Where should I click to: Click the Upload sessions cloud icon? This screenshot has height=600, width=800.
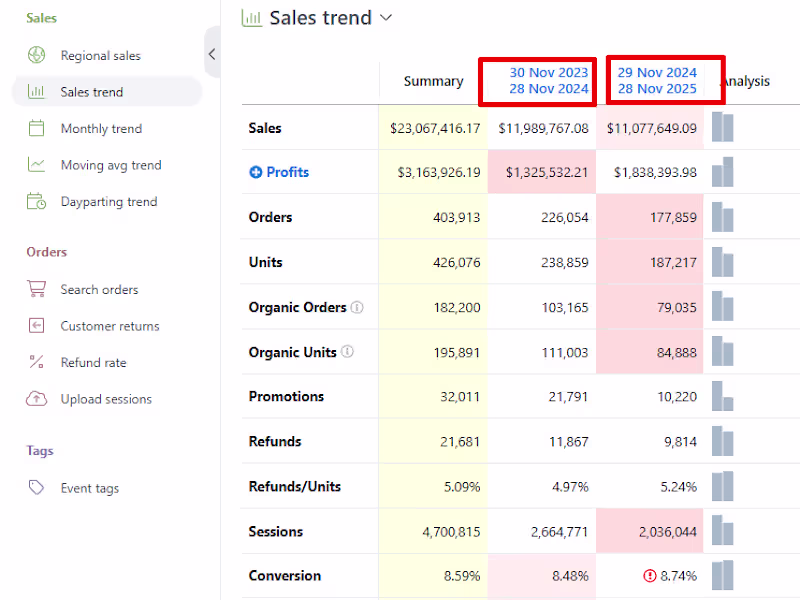(x=36, y=398)
